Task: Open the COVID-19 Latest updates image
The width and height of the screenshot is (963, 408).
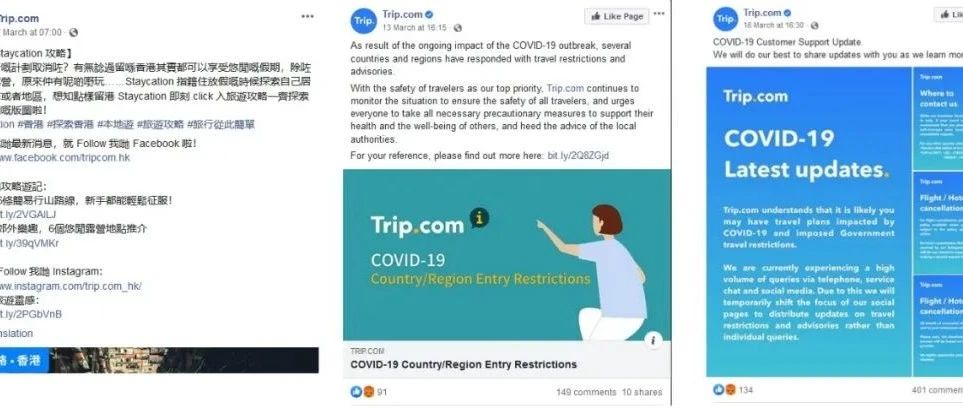Action: (x=809, y=222)
